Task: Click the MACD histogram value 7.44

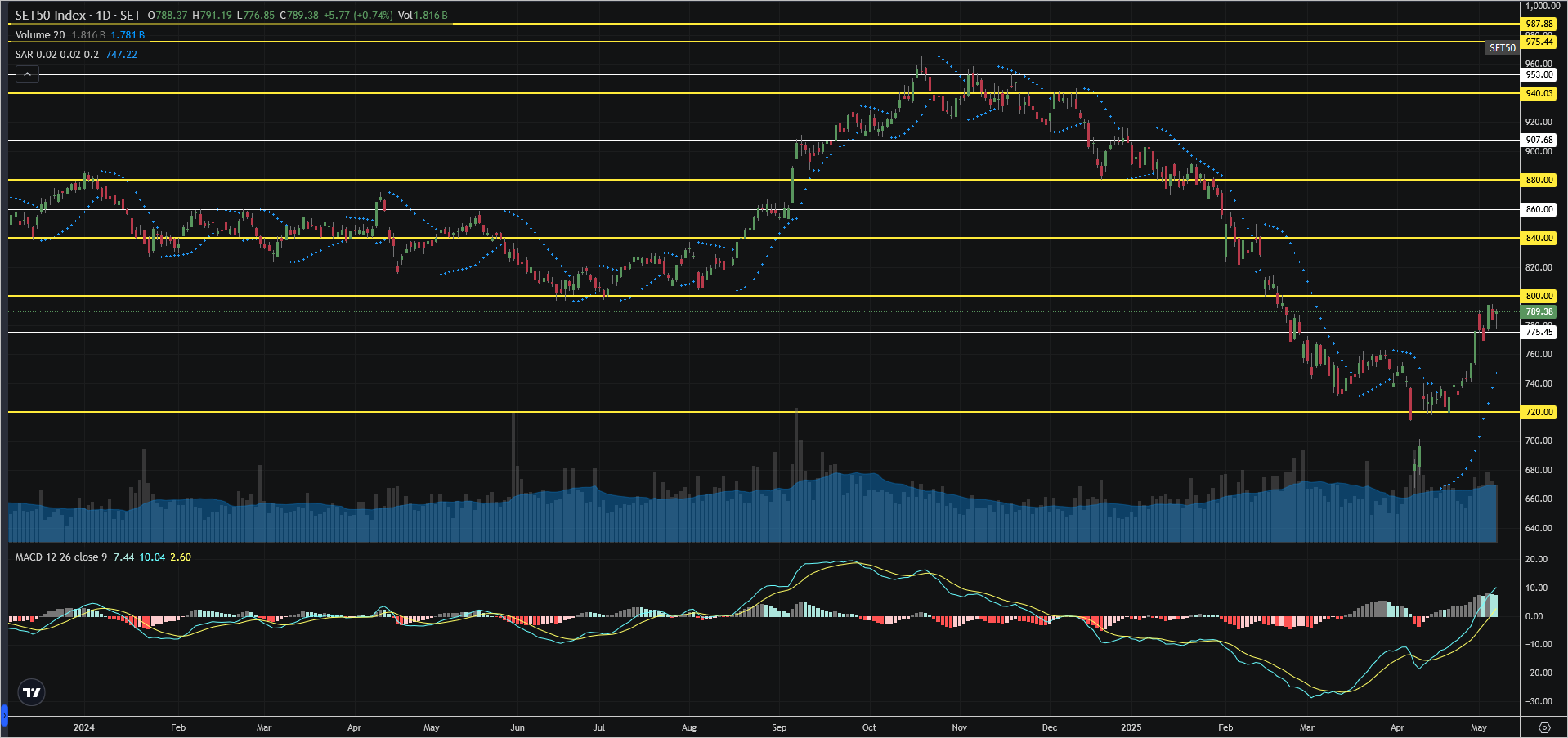Action: [x=123, y=557]
